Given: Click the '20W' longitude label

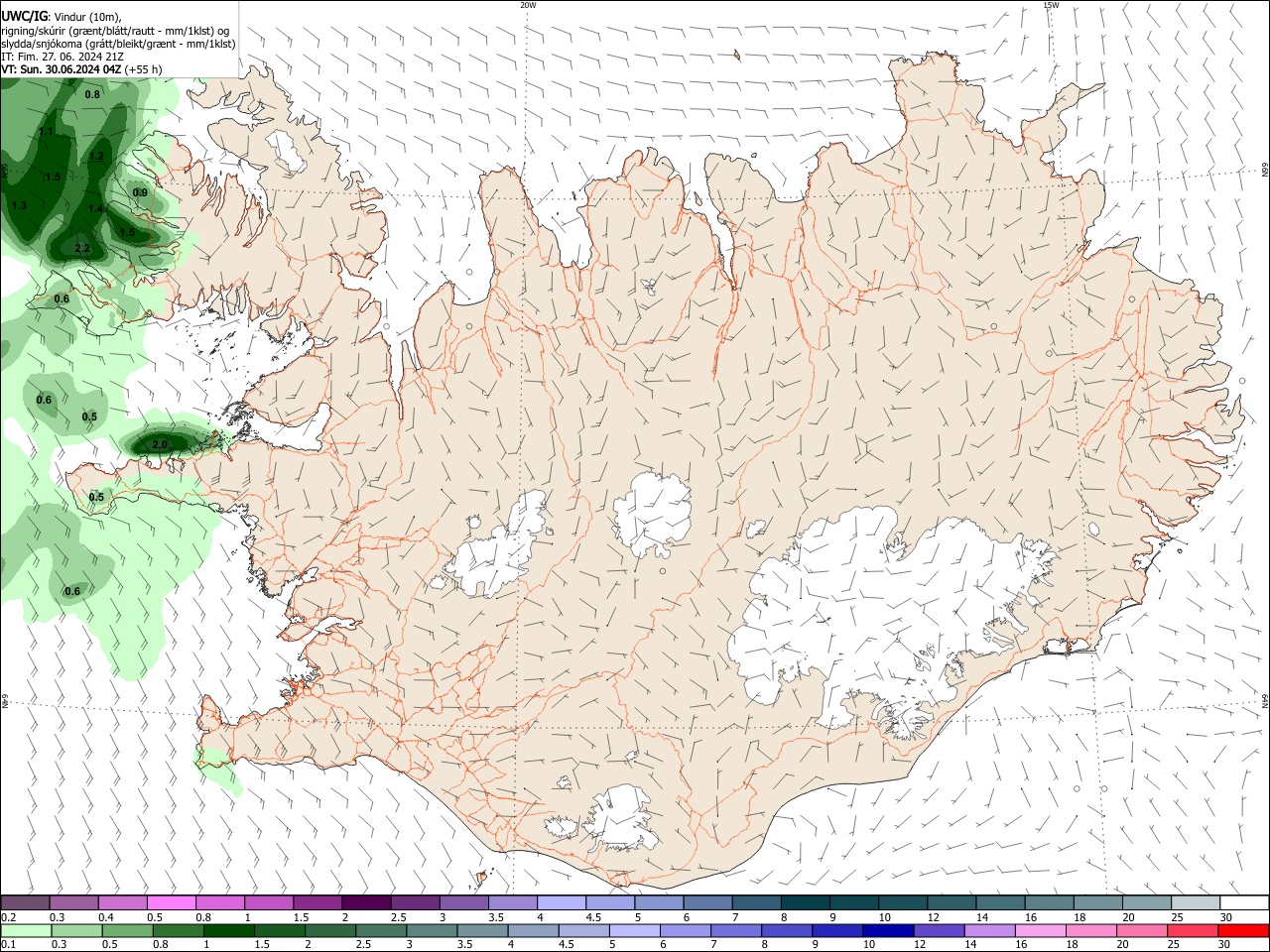Looking at the screenshot, I should 528,5.
